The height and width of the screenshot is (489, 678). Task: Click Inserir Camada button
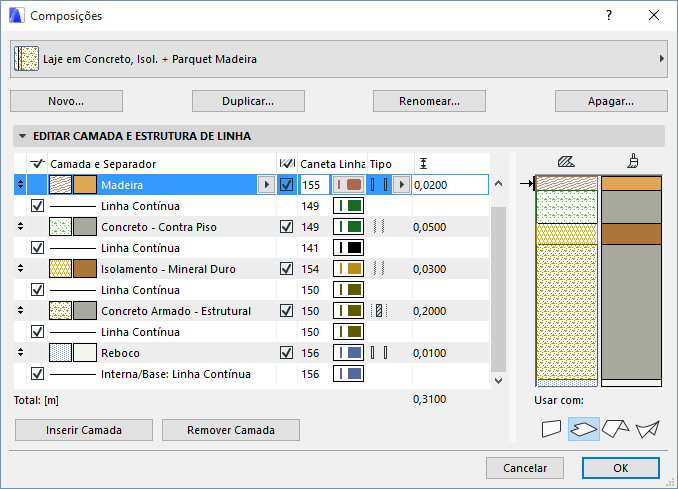[x=84, y=430]
